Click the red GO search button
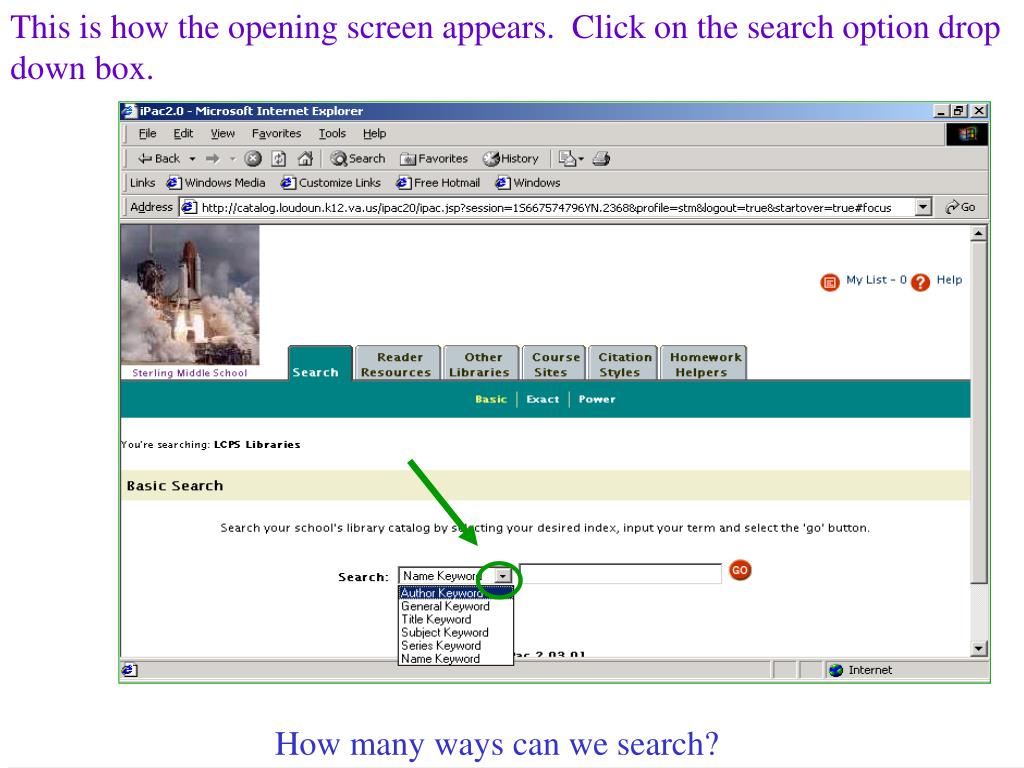Screen dimensions: 1024x768 tap(739, 570)
